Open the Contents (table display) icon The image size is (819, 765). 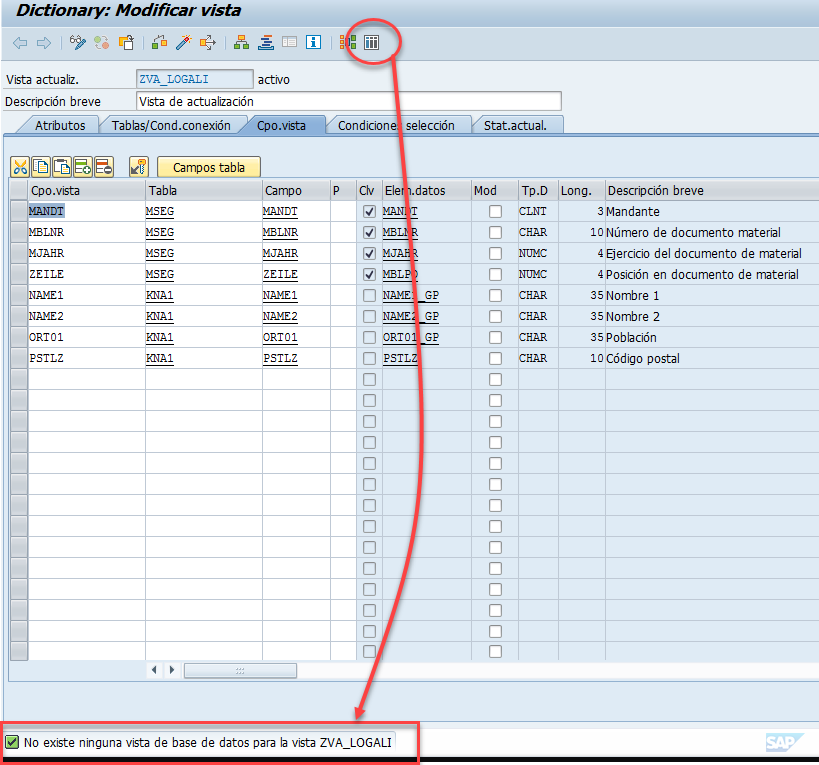coord(371,42)
